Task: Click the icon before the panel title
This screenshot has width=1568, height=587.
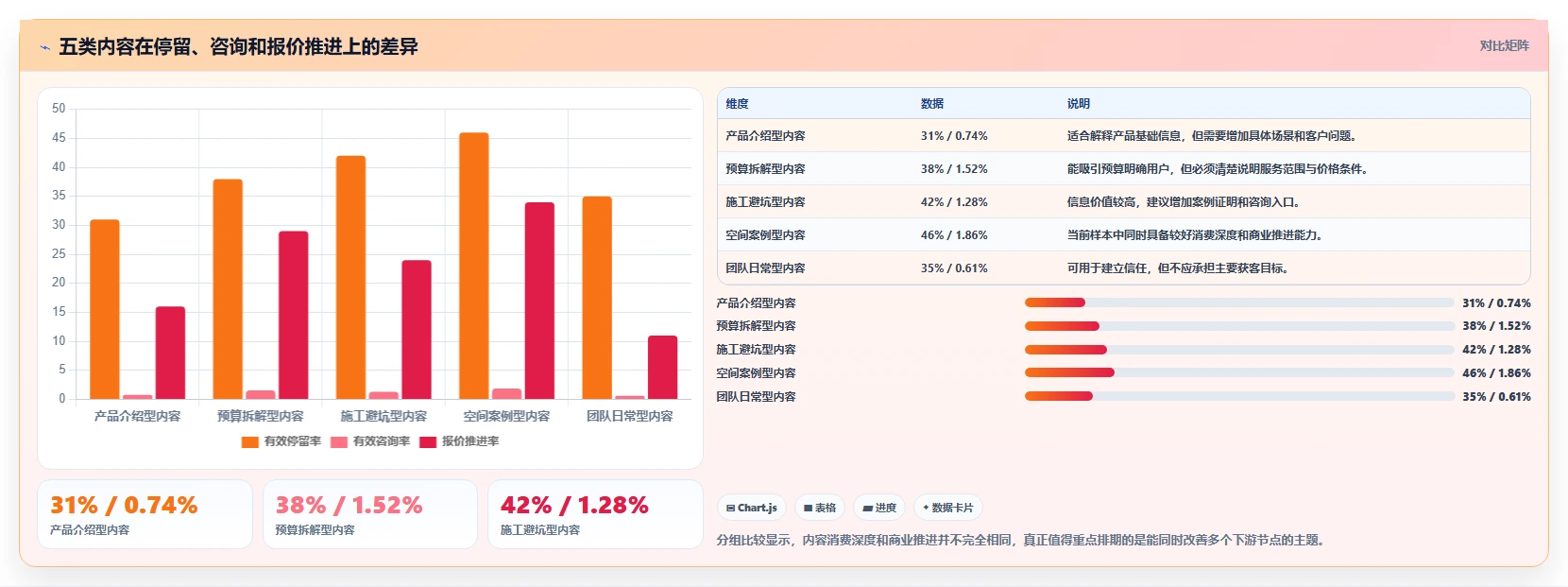Action: [x=44, y=47]
